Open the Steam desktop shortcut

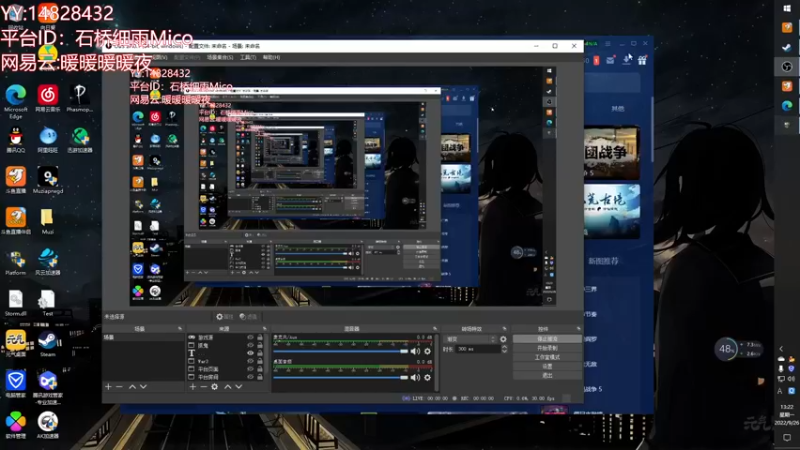pos(47,344)
